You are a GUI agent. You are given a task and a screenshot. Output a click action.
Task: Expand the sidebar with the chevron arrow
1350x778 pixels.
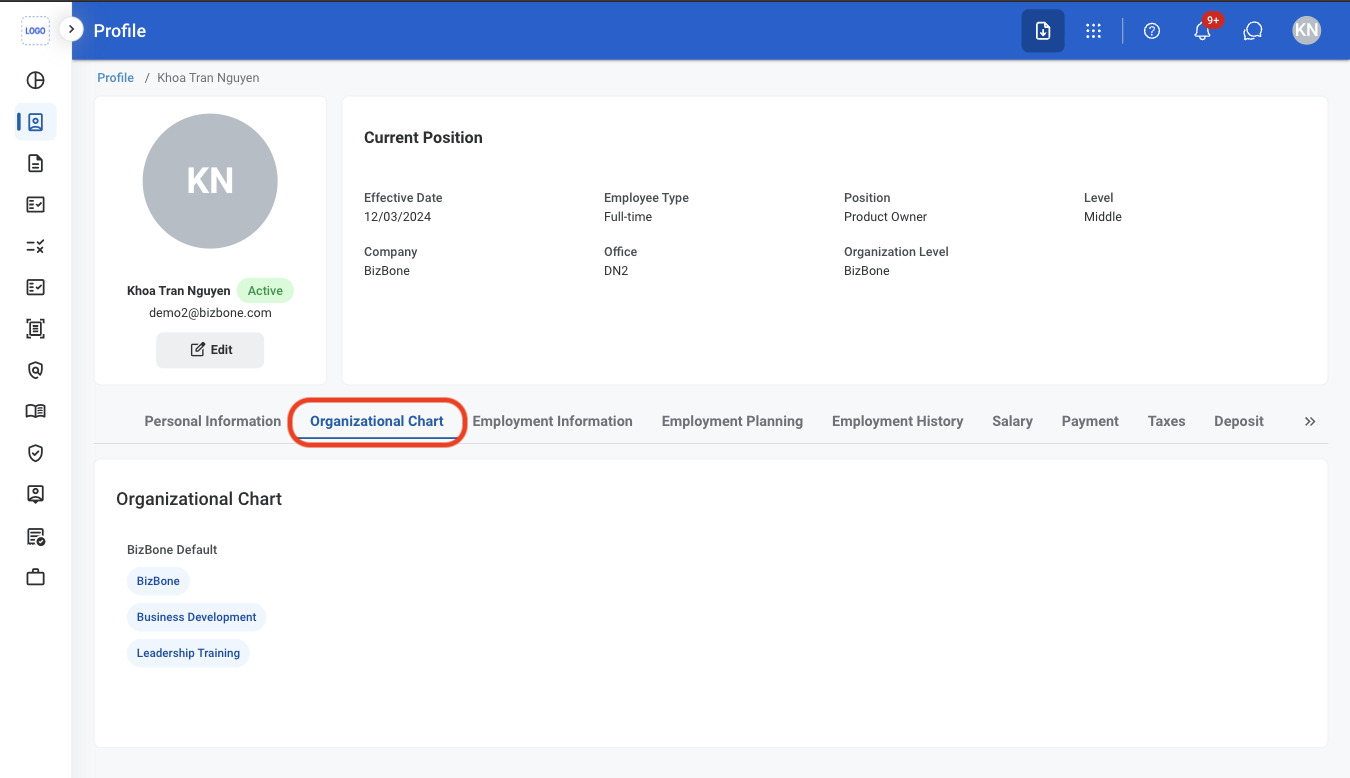coord(71,30)
